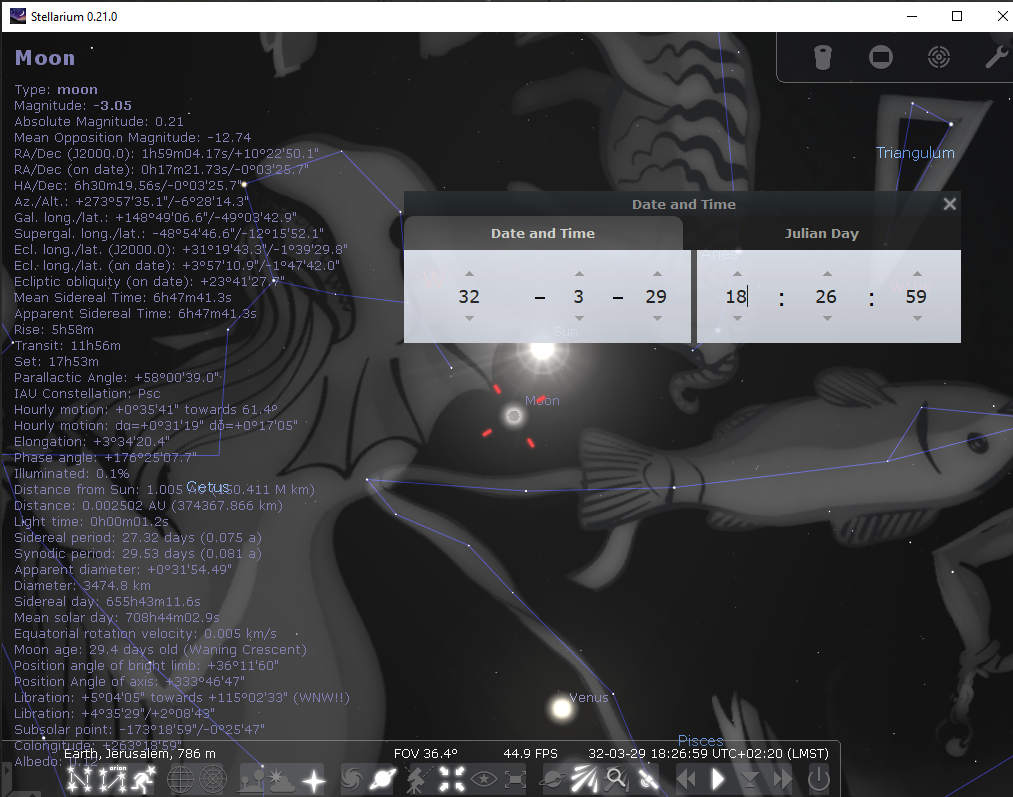Show the equatorial grid
Image resolution: width=1013 pixels, height=797 pixels.
(x=180, y=779)
